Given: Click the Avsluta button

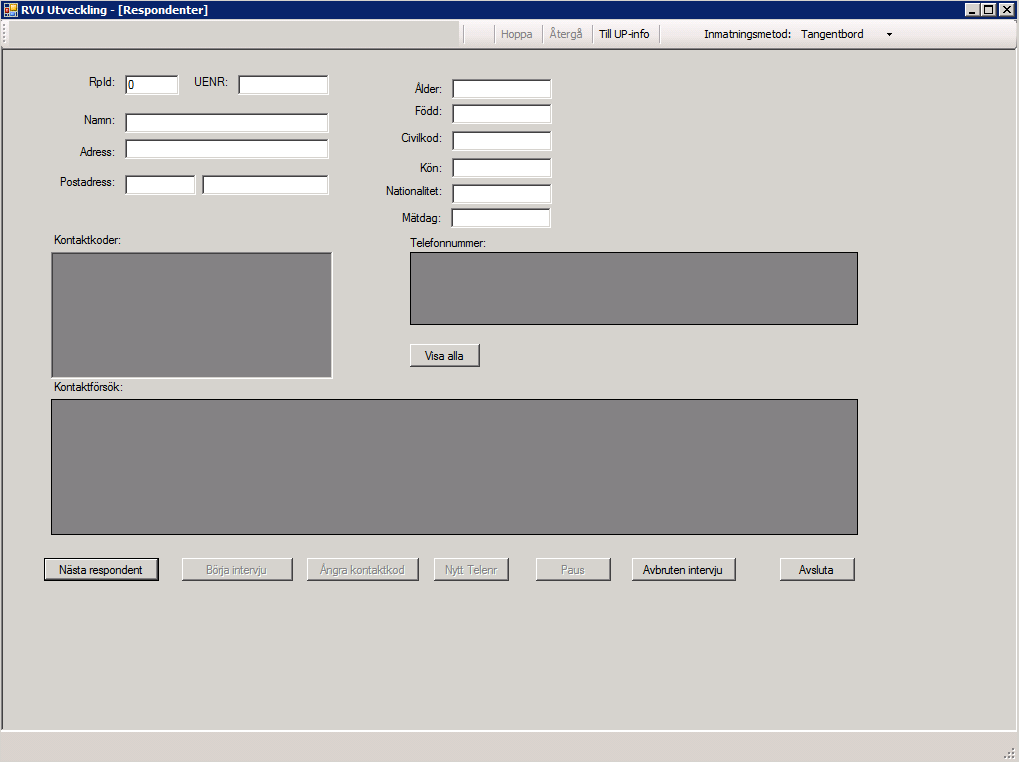Looking at the screenshot, I should pos(817,570).
